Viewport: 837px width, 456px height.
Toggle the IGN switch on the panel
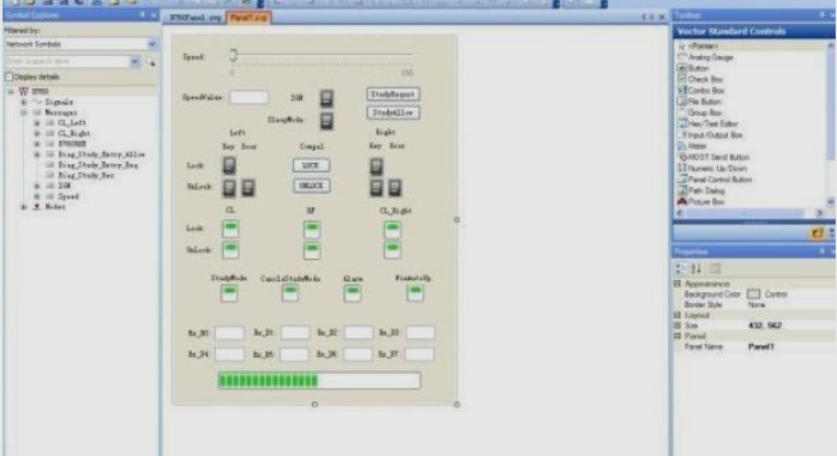pos(327,98)
